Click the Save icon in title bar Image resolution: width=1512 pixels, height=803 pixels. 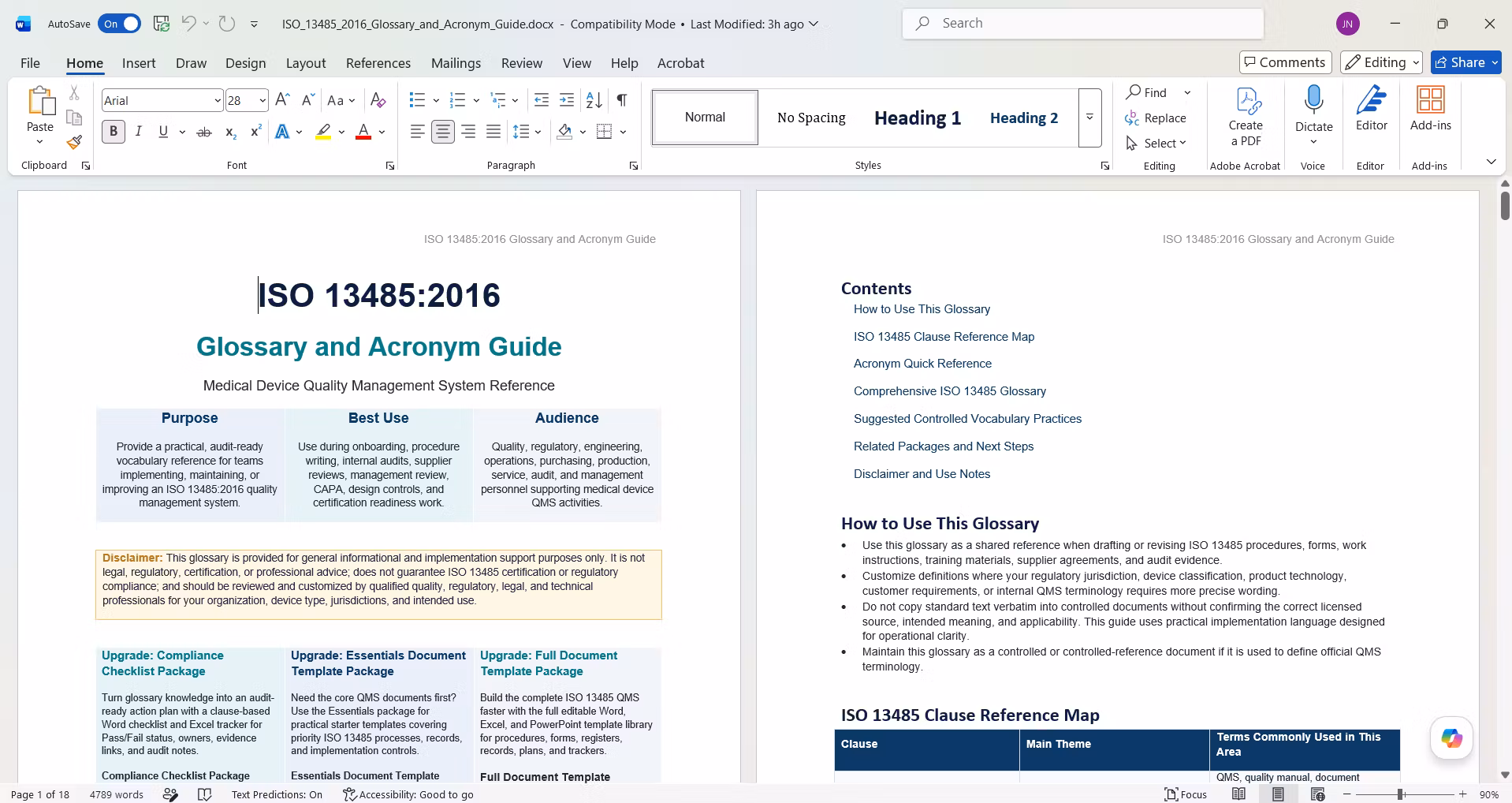click(162, 24)
